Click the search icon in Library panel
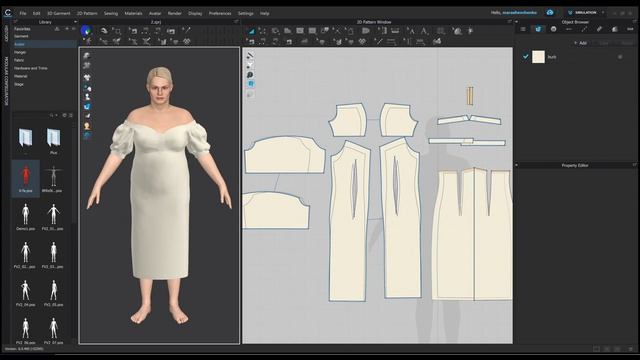This screenshot has width=640, height=360. click(x=51, y=116)
